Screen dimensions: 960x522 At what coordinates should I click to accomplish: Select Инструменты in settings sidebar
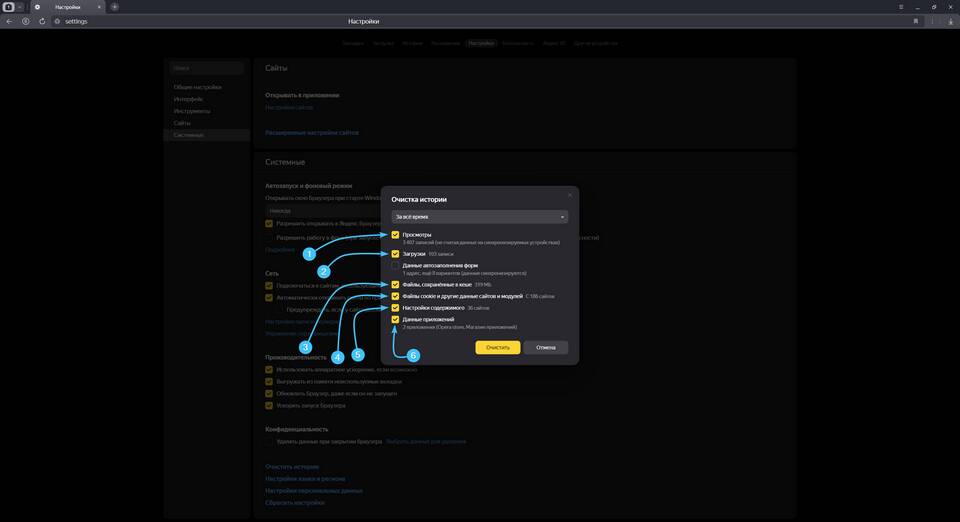192,111
